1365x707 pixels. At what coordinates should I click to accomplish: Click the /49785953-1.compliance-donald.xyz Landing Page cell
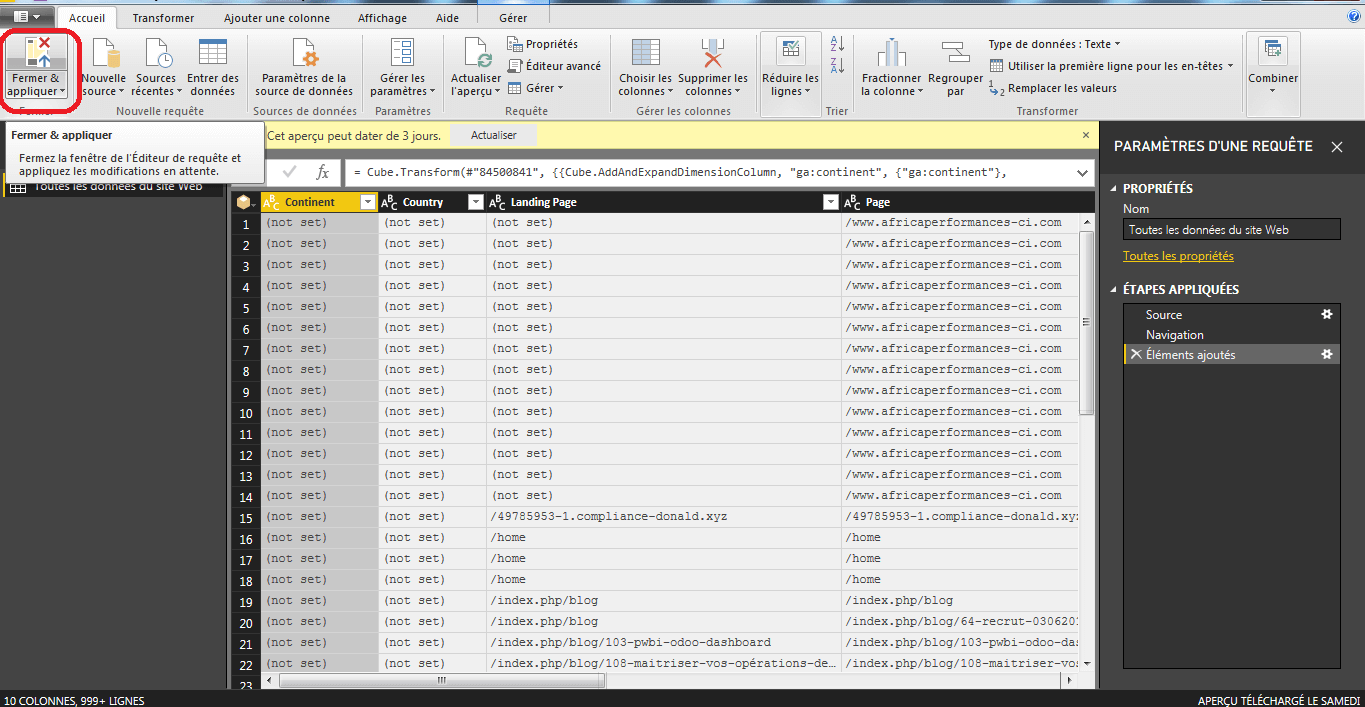tap(664, 516)
